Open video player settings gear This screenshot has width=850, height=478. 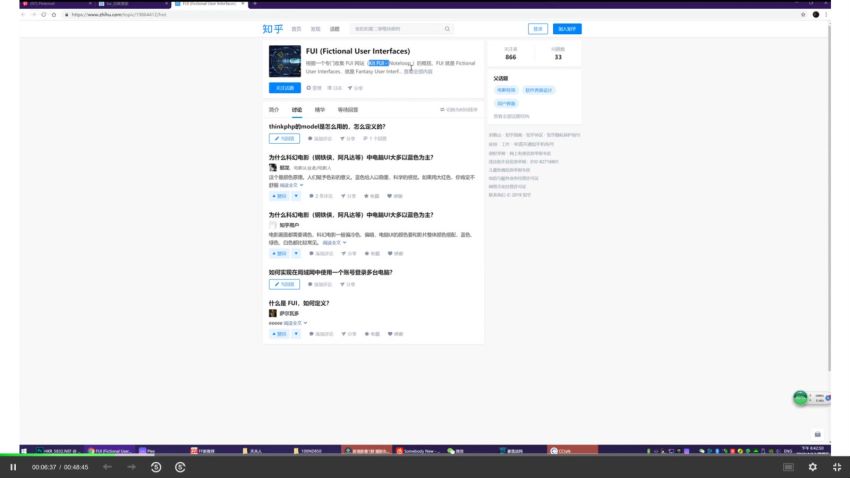click(813, 467)
